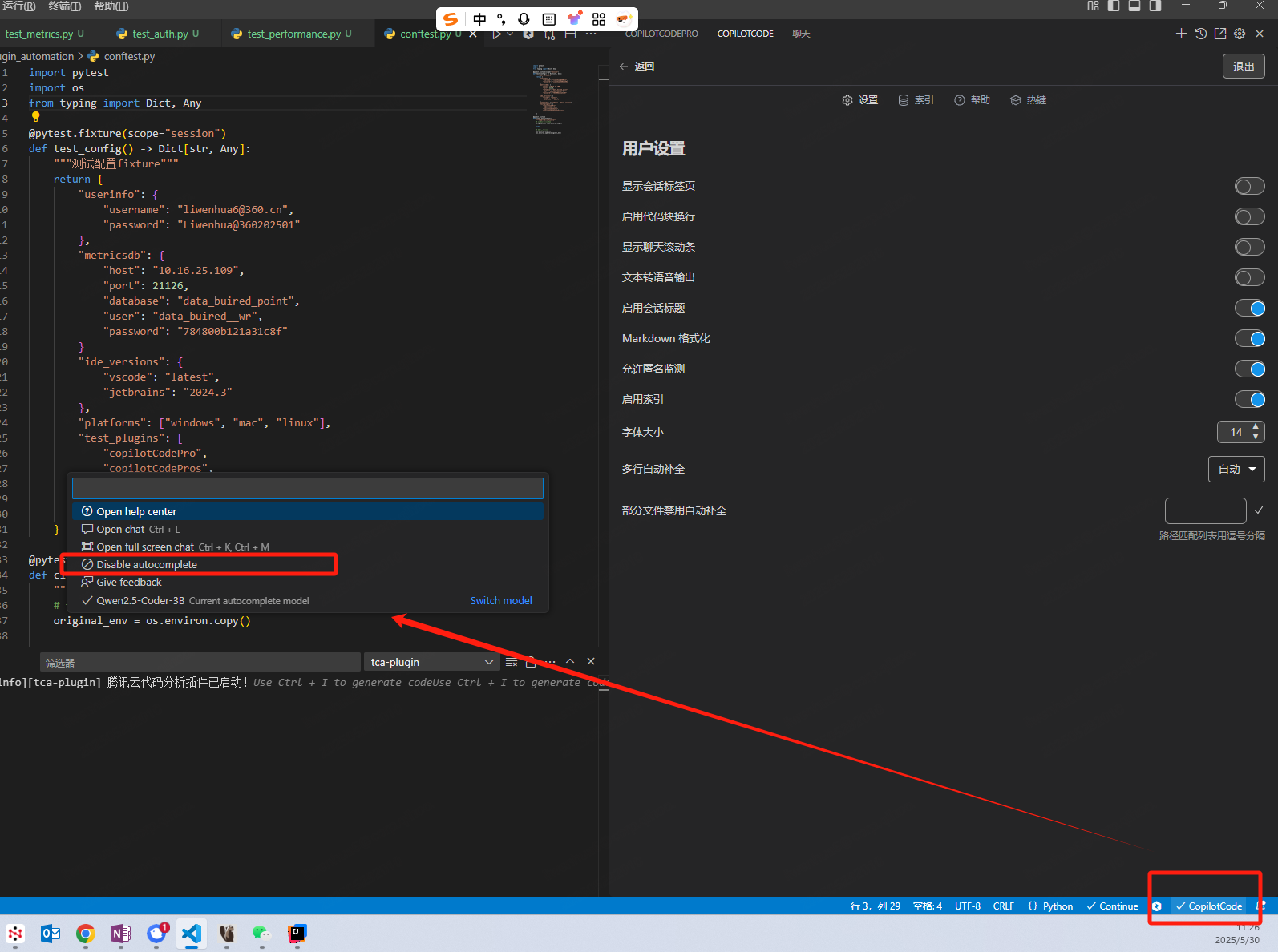Screen dimensions: 1278x952
Task: Click the back arrow next to 返回
Action: [624, 67]
